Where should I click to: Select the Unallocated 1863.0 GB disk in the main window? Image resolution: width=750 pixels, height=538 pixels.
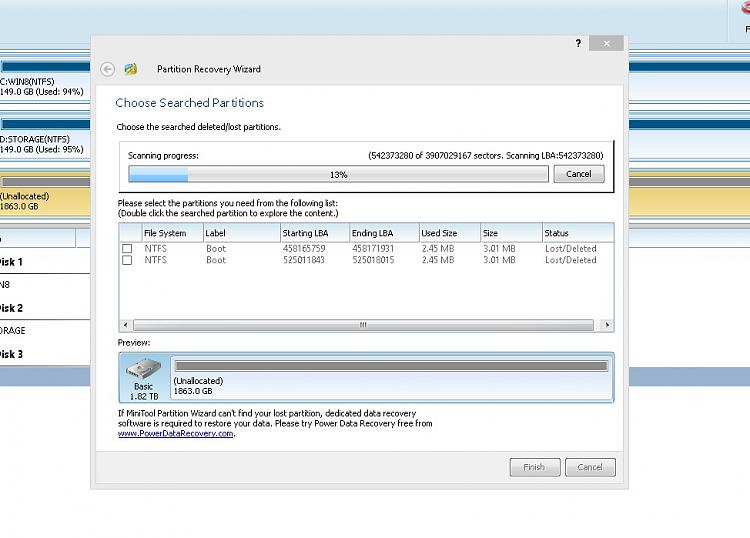tap(45, 195)
